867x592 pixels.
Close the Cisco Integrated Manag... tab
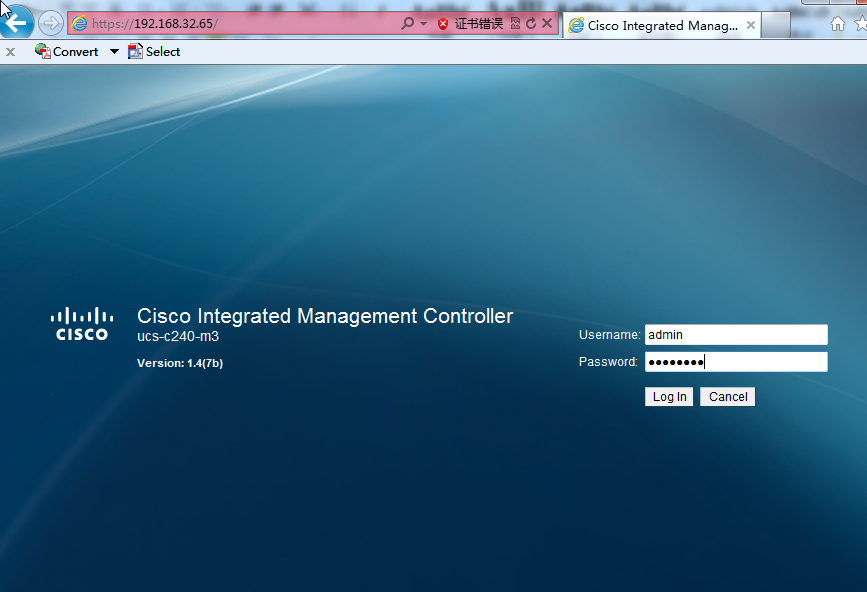(x=750, y=25)
